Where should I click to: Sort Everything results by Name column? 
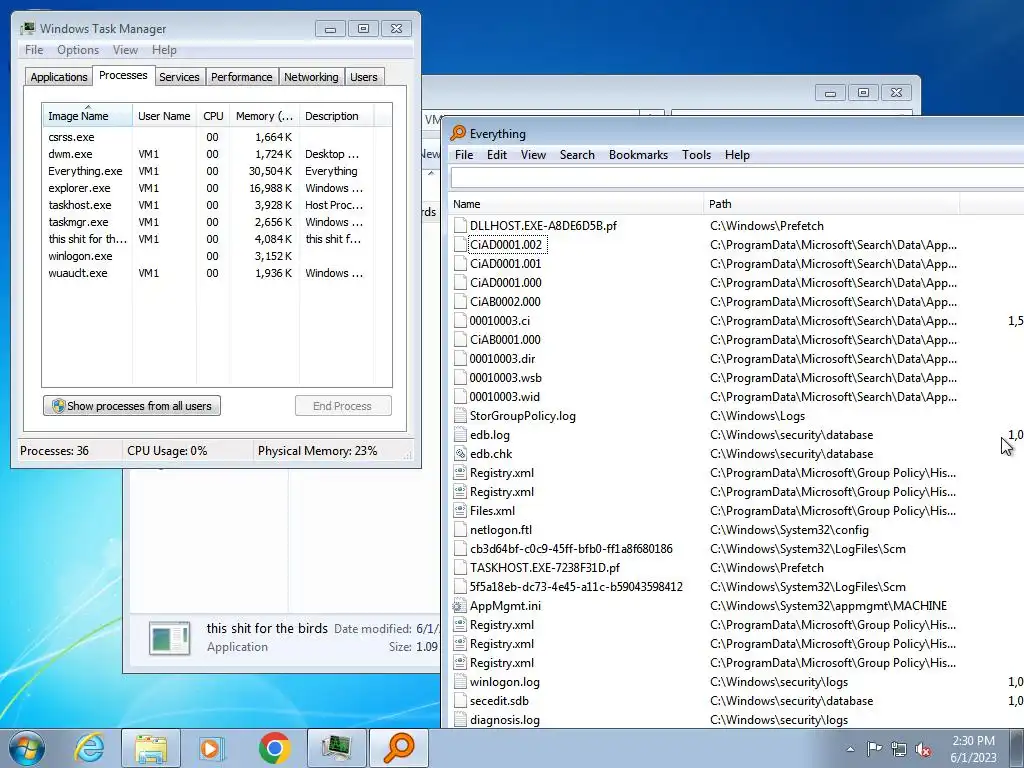(576, 204)
